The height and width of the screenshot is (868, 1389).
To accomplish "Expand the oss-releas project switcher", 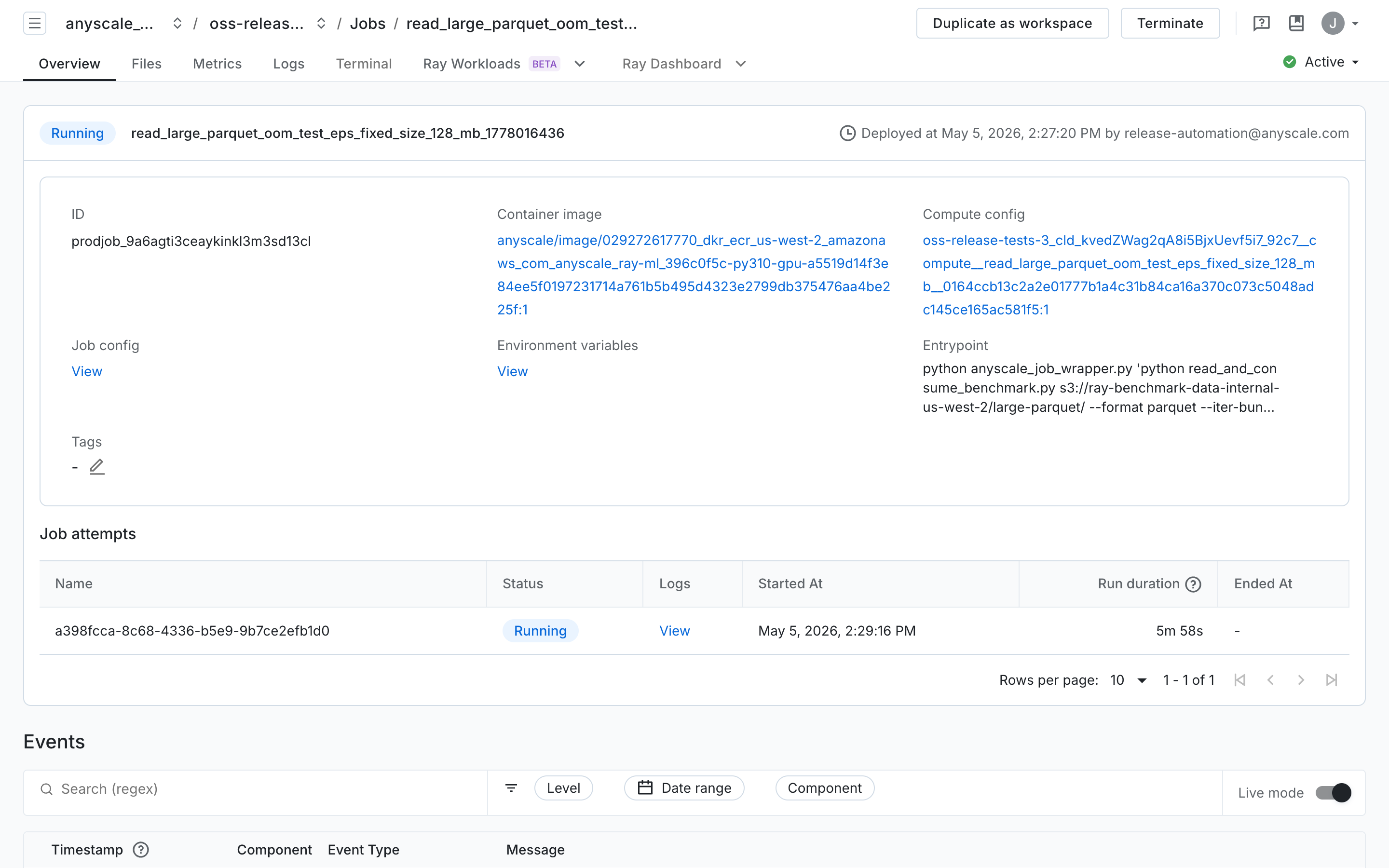I will [321, 23].
